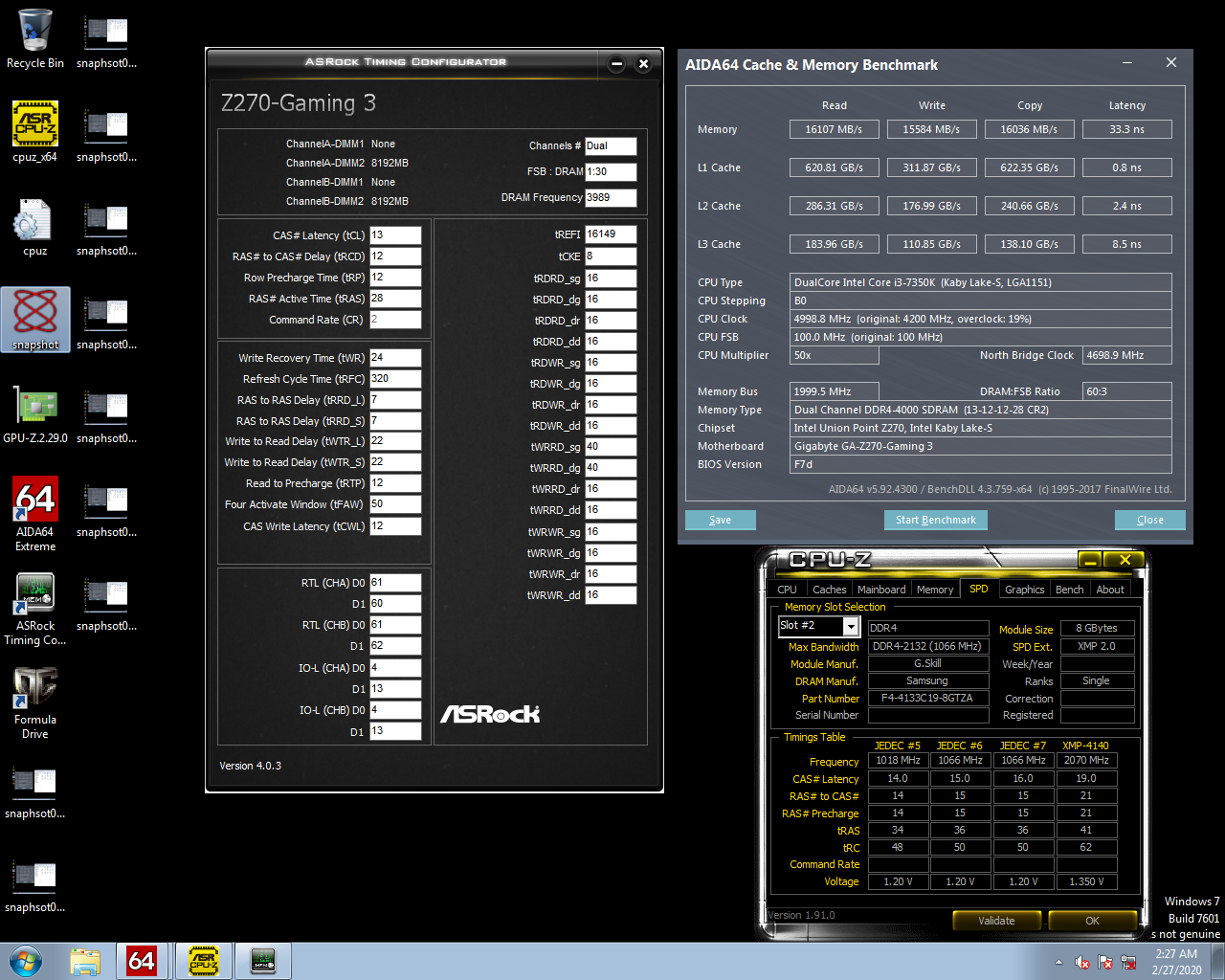
Task: Click Start Benchmark in AIDA64
Action: [x=936, y=520]
